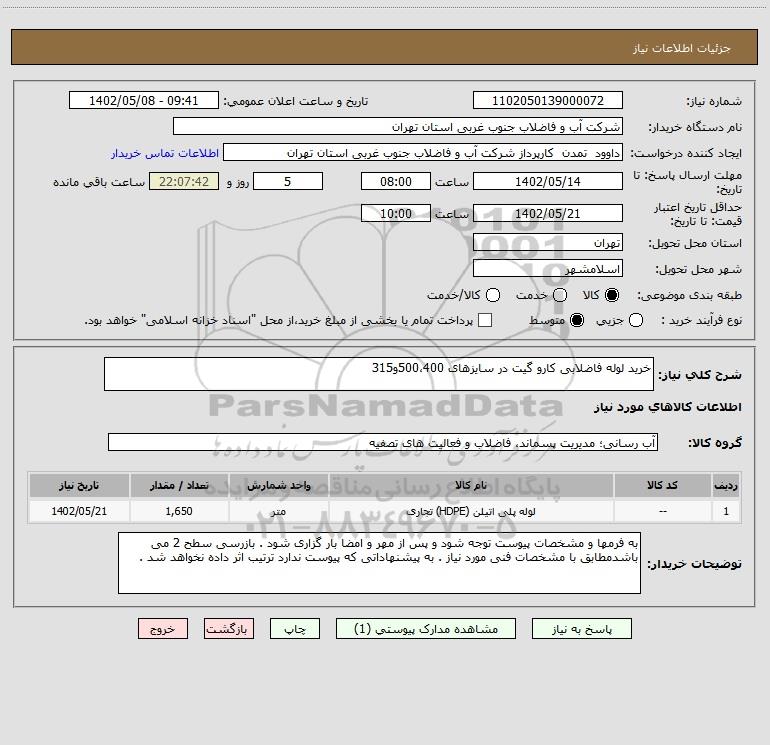770x745 pixels.
Task: Click the response deadline date 1402/05/14
Action: pyautogui.click(x=548, y=181)
